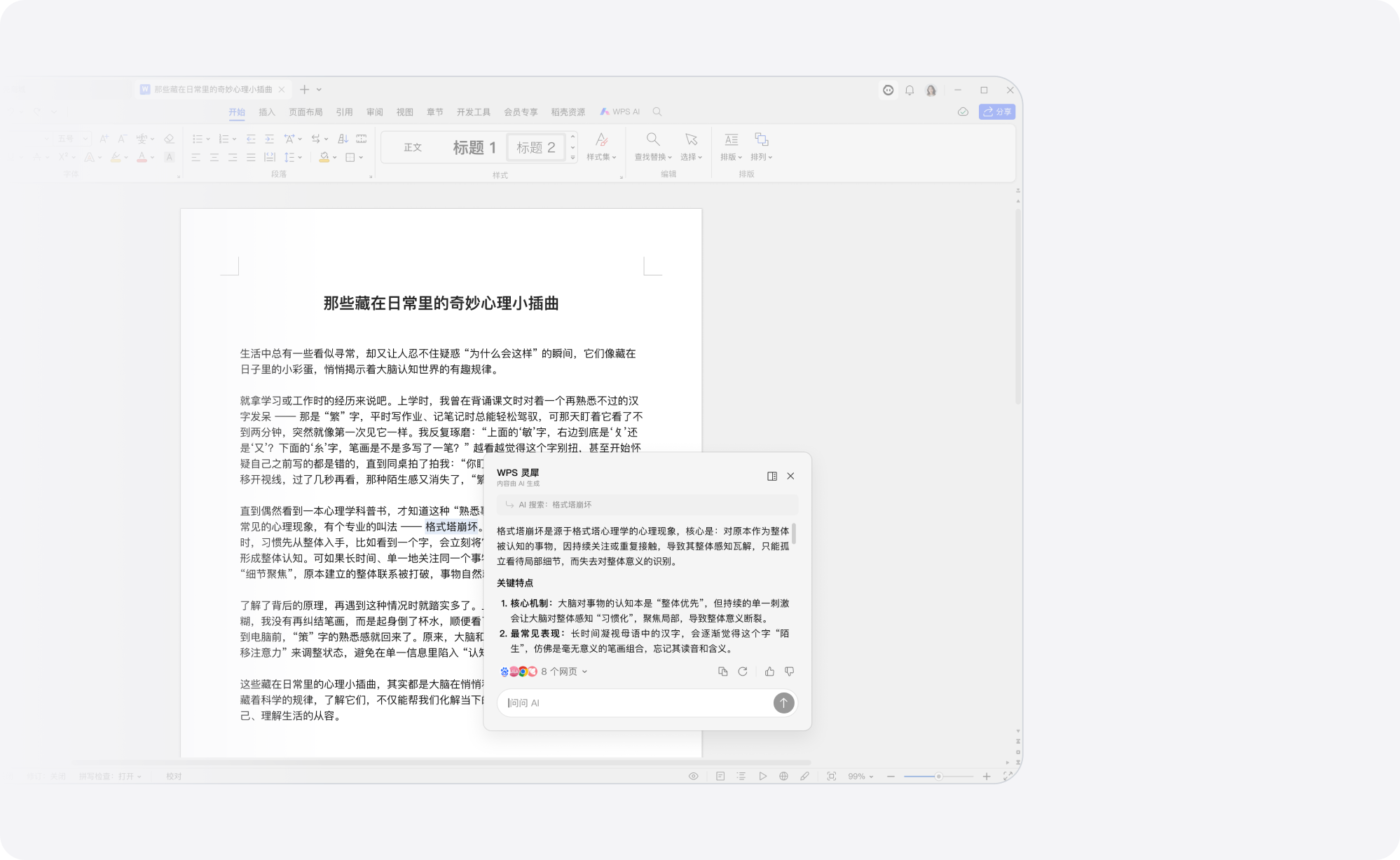The image size is (1400, 860).
Task: Switch to the 插入 ribbon tab
Action: [x=266, y=111]
